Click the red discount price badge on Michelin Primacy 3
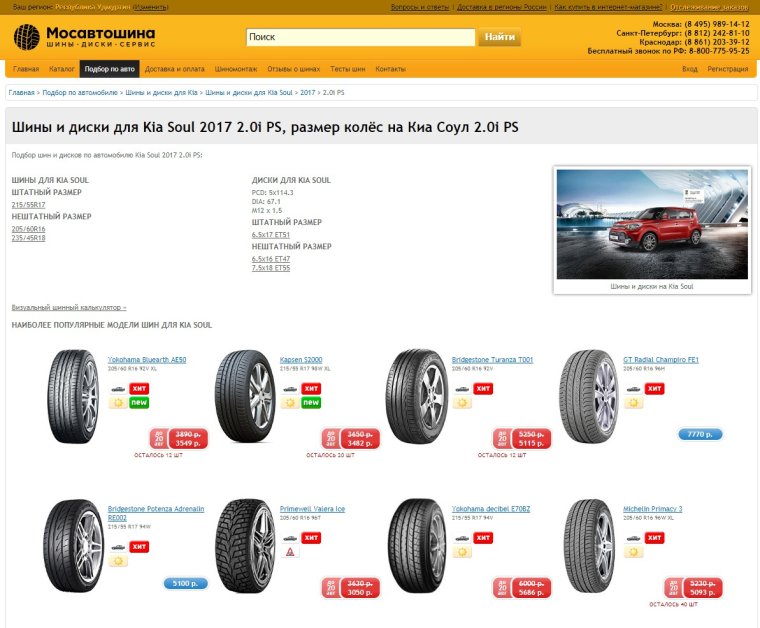The width and height of the screenshot is (760, 628). 693,588
